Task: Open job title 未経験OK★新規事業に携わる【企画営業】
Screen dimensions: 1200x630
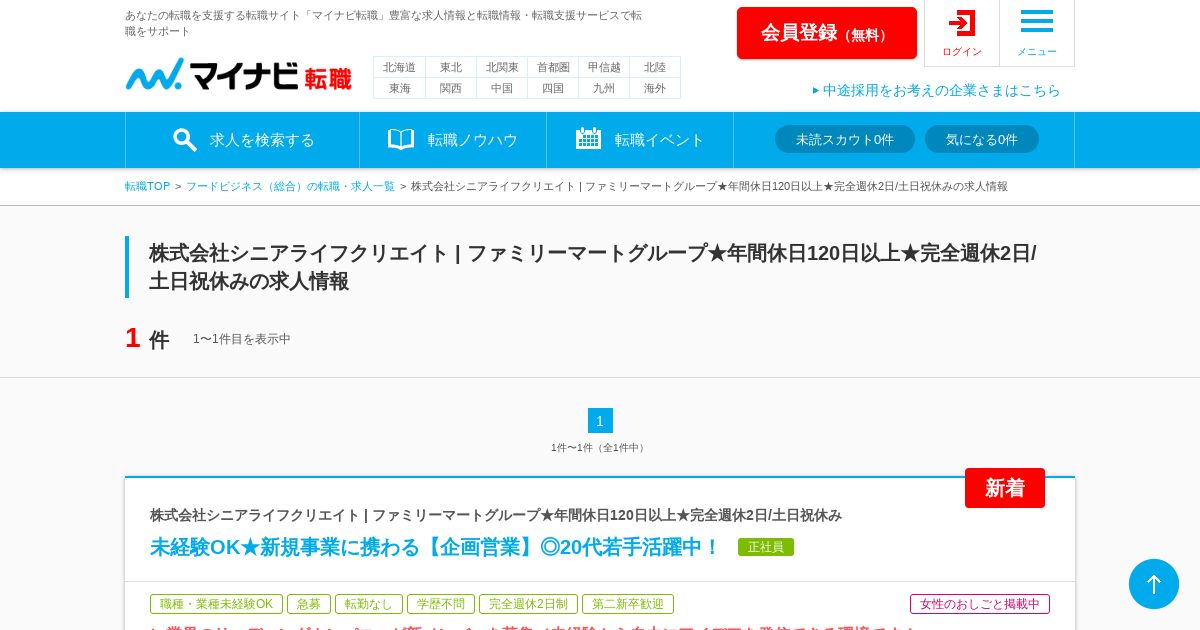Action: [435, 547]
